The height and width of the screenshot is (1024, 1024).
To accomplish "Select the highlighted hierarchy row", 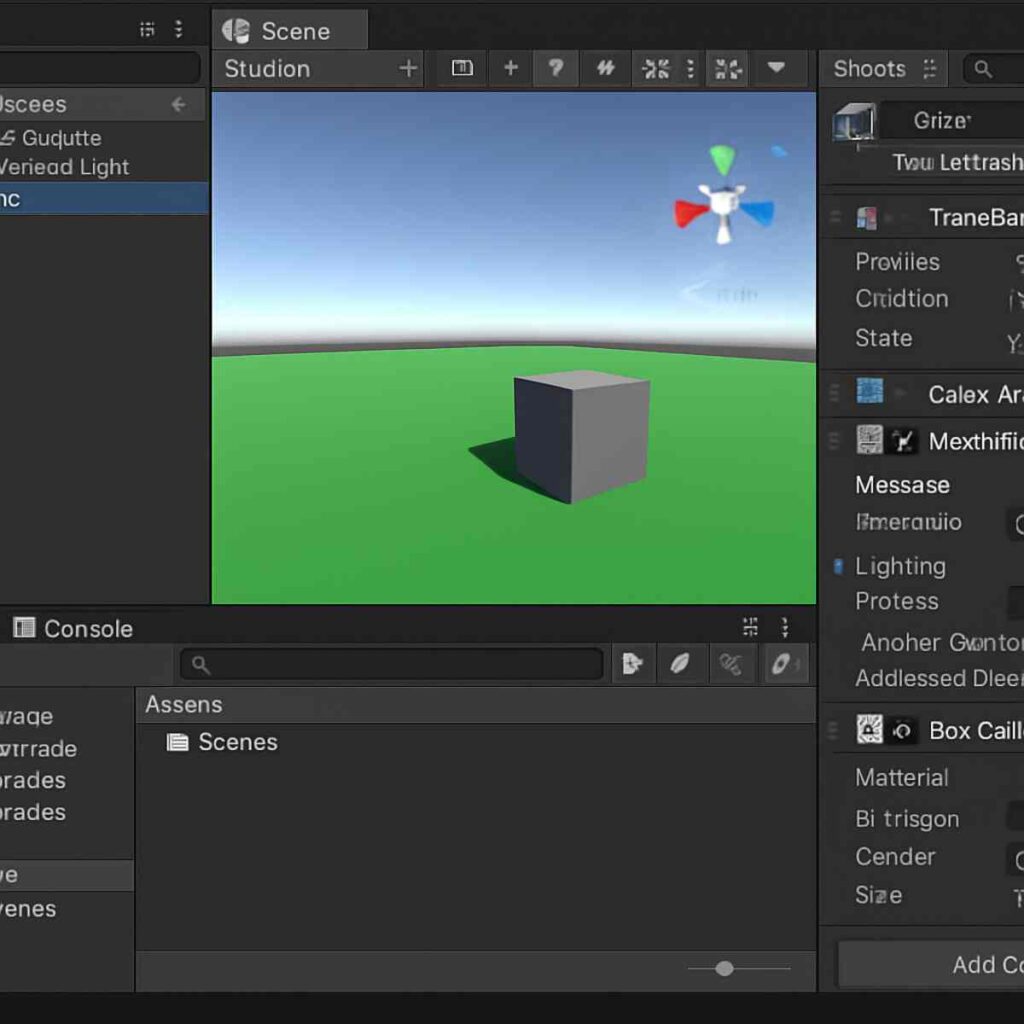I will [104, 199].
